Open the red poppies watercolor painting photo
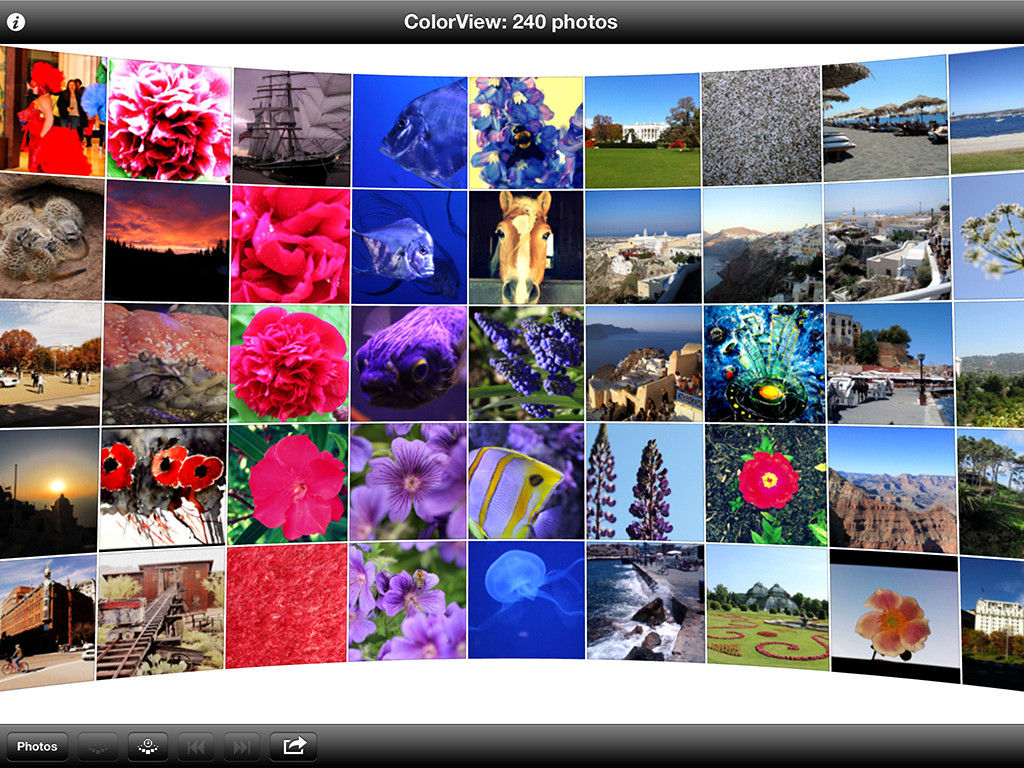The height and width of the screenshot is (768, 1024). 163,488
